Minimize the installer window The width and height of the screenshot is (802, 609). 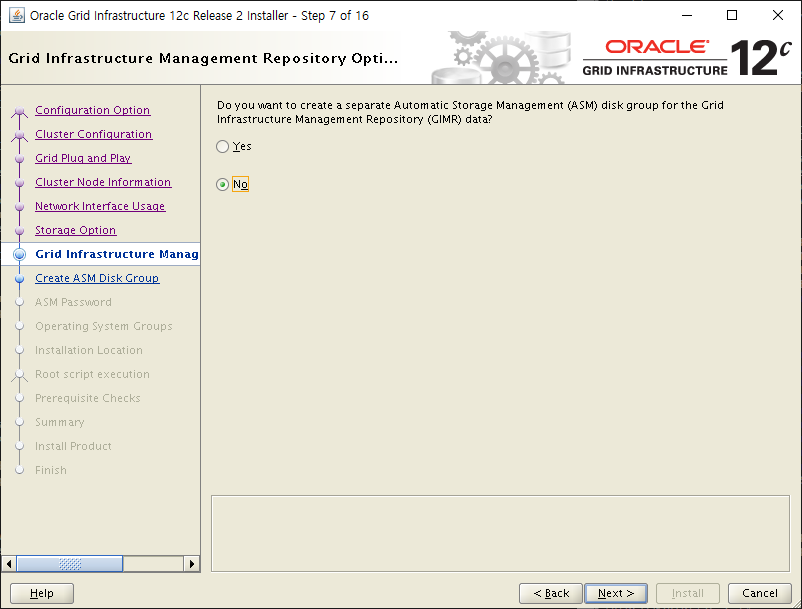pyautogui.click(x=687, y=15)
